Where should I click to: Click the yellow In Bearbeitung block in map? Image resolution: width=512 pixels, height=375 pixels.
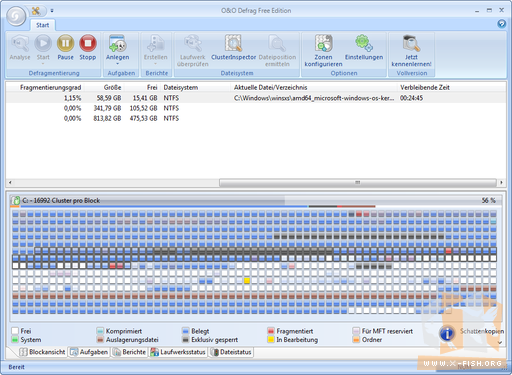click(247, 281)
